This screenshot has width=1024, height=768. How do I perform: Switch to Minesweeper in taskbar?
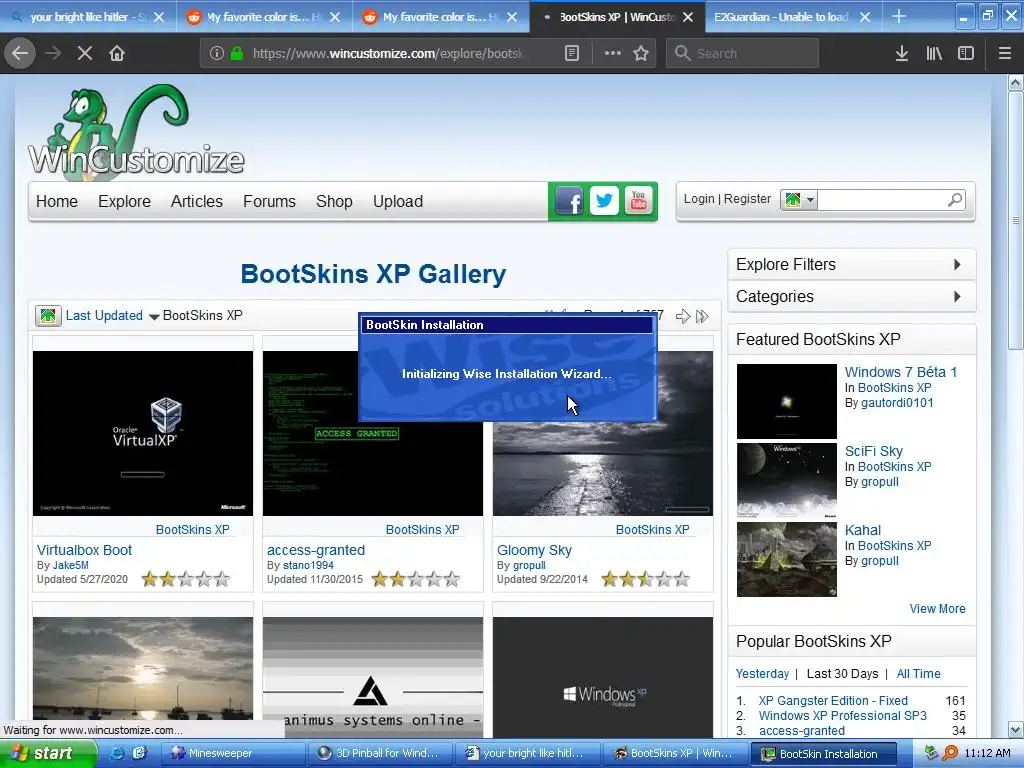[233, 754]
